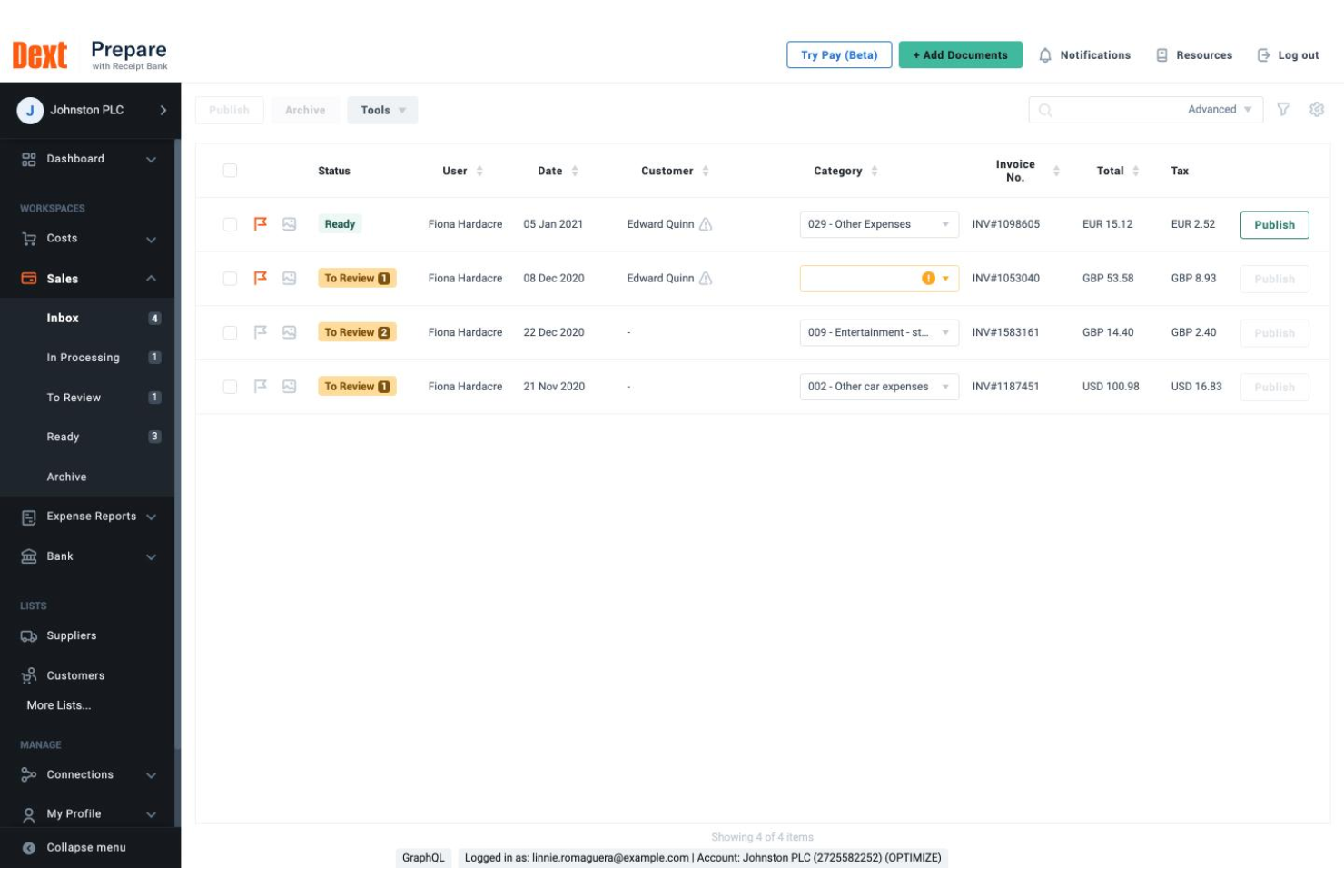This screenshot has height=896, width=1344.
Task: Click the Dext logo
Action: pyautogui.click(x=38, y=54)
